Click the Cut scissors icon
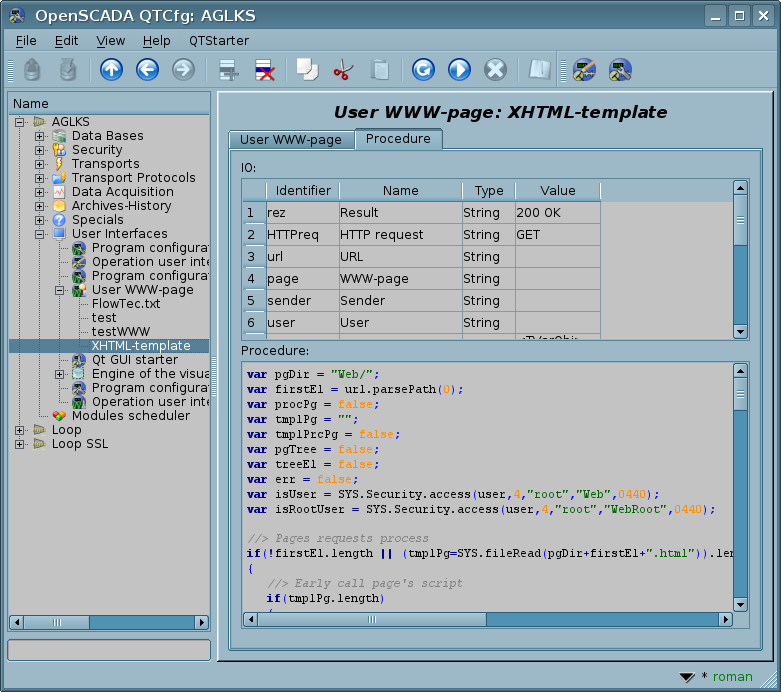 pyautogui.click(x=343, y=70)
